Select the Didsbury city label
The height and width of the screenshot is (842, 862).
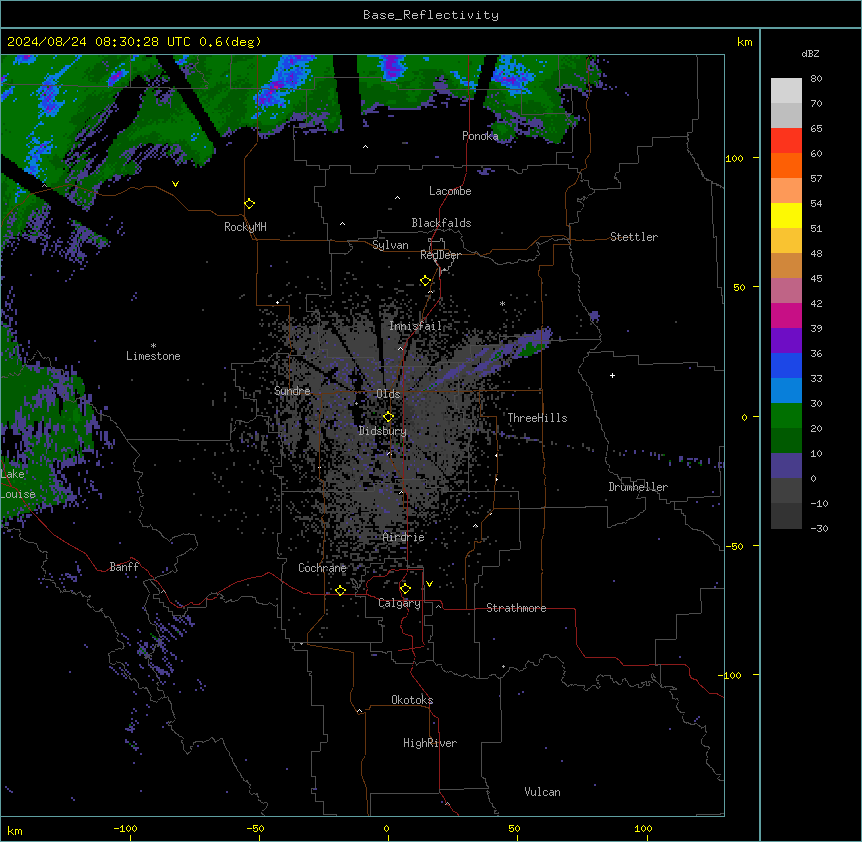click(383, 431)
